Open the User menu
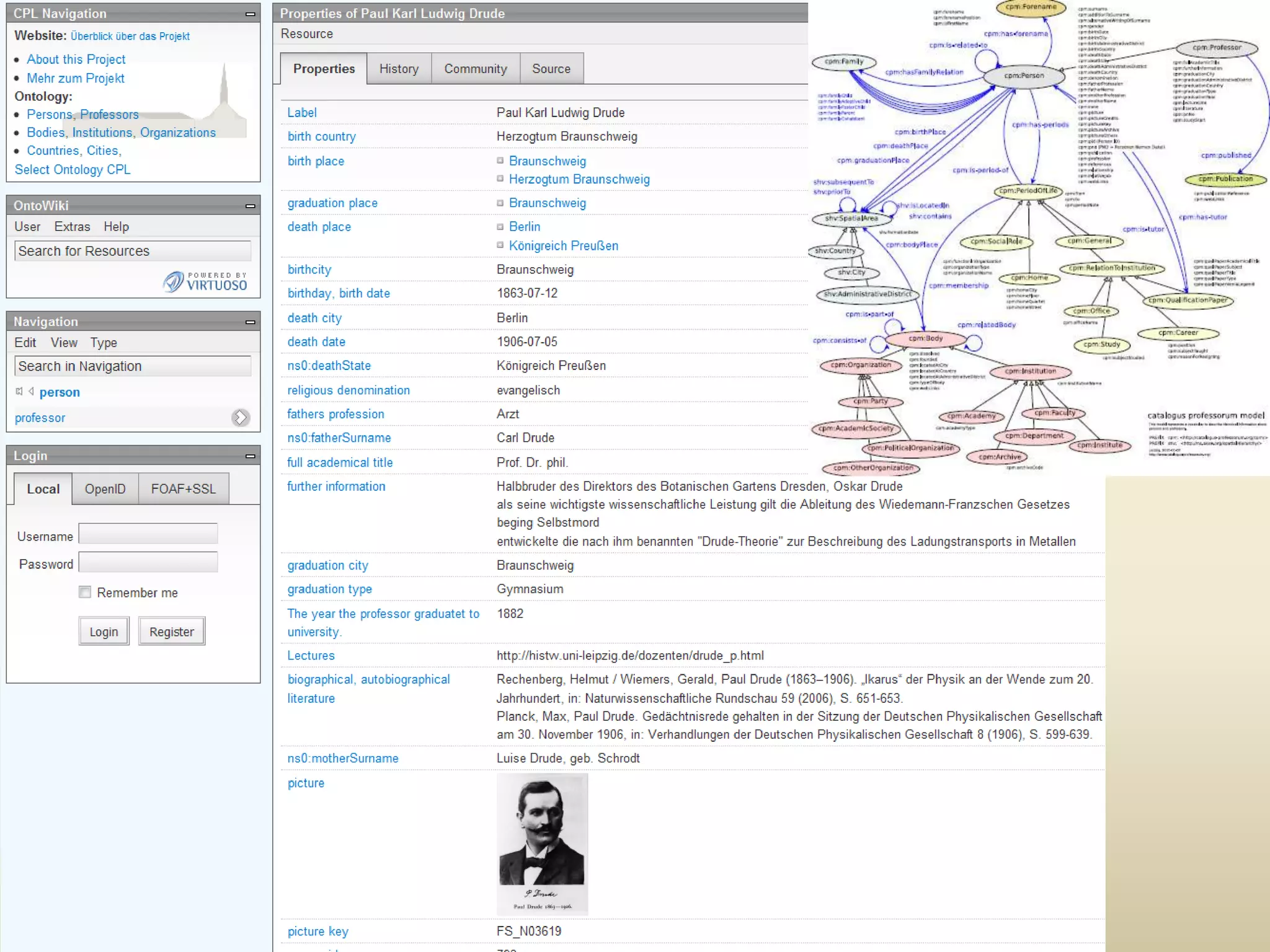 point(27,227)
